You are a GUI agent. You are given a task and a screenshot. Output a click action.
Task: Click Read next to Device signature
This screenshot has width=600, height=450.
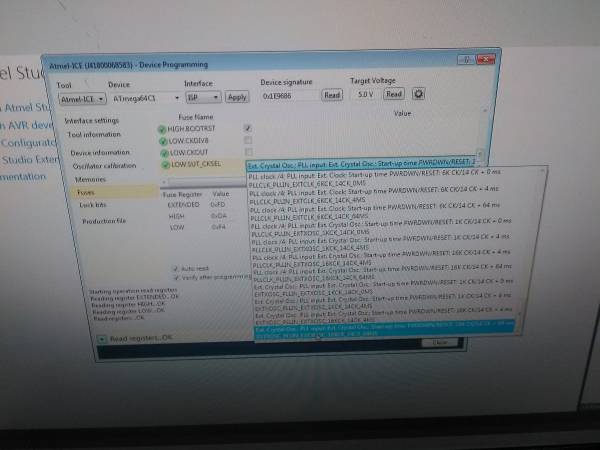tap(332, 95)
